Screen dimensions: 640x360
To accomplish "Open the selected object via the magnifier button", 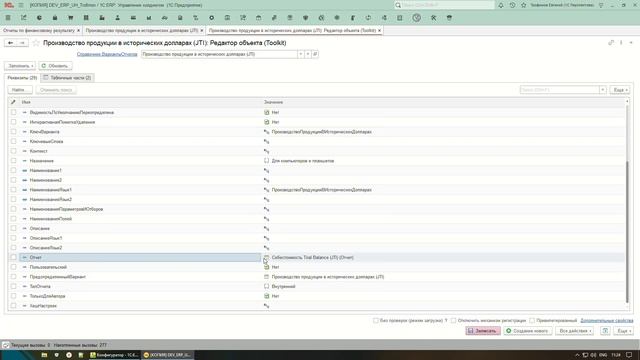I will (315, 54).
